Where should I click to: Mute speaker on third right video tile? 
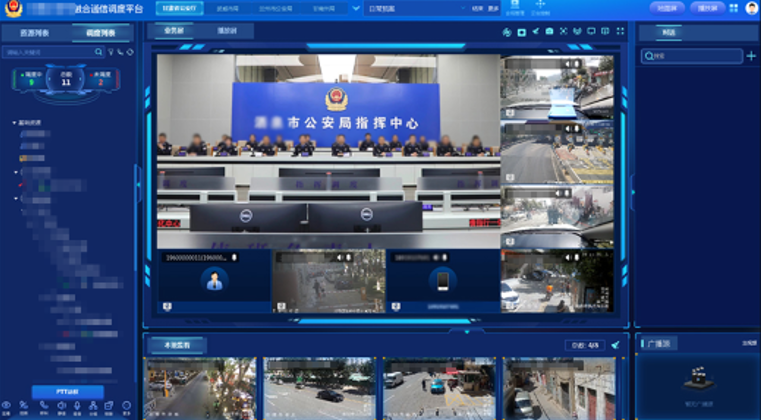tap(557, 193)
